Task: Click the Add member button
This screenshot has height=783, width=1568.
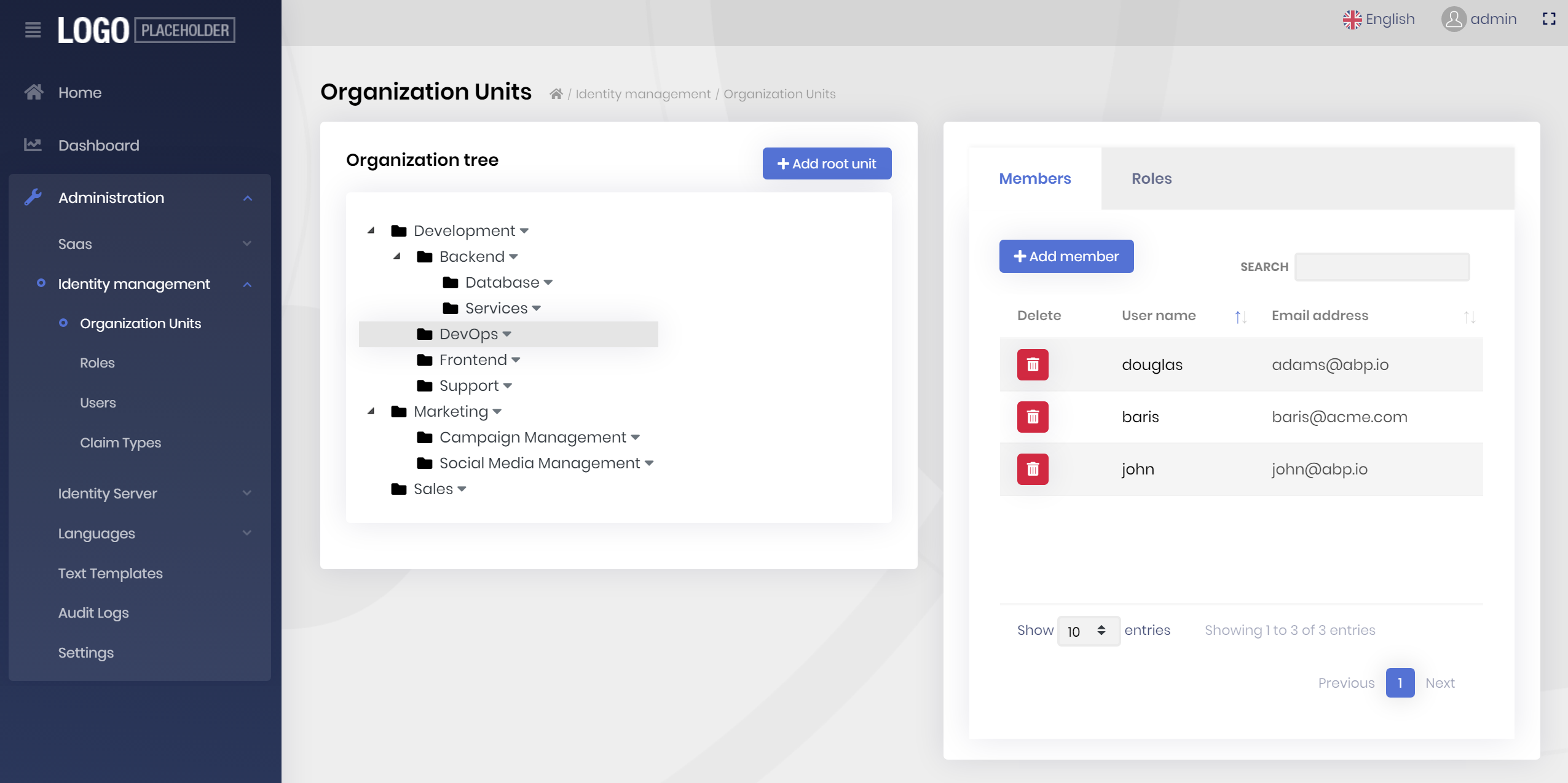Action: tap(1066, 256)
